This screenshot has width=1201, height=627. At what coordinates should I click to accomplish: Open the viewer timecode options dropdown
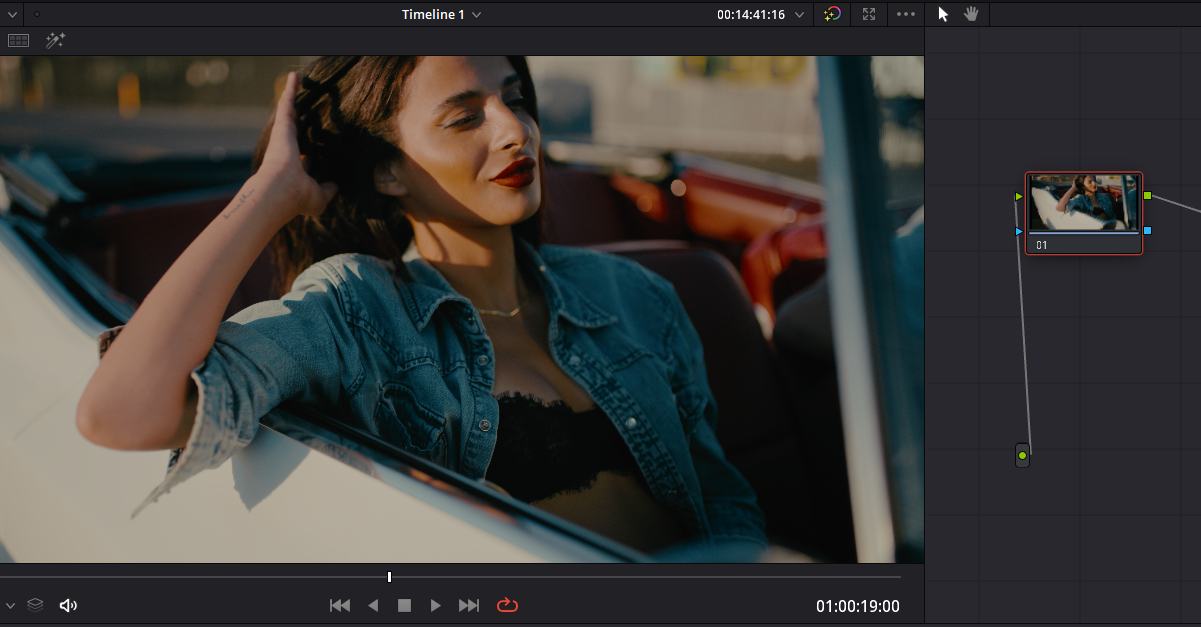799,15
